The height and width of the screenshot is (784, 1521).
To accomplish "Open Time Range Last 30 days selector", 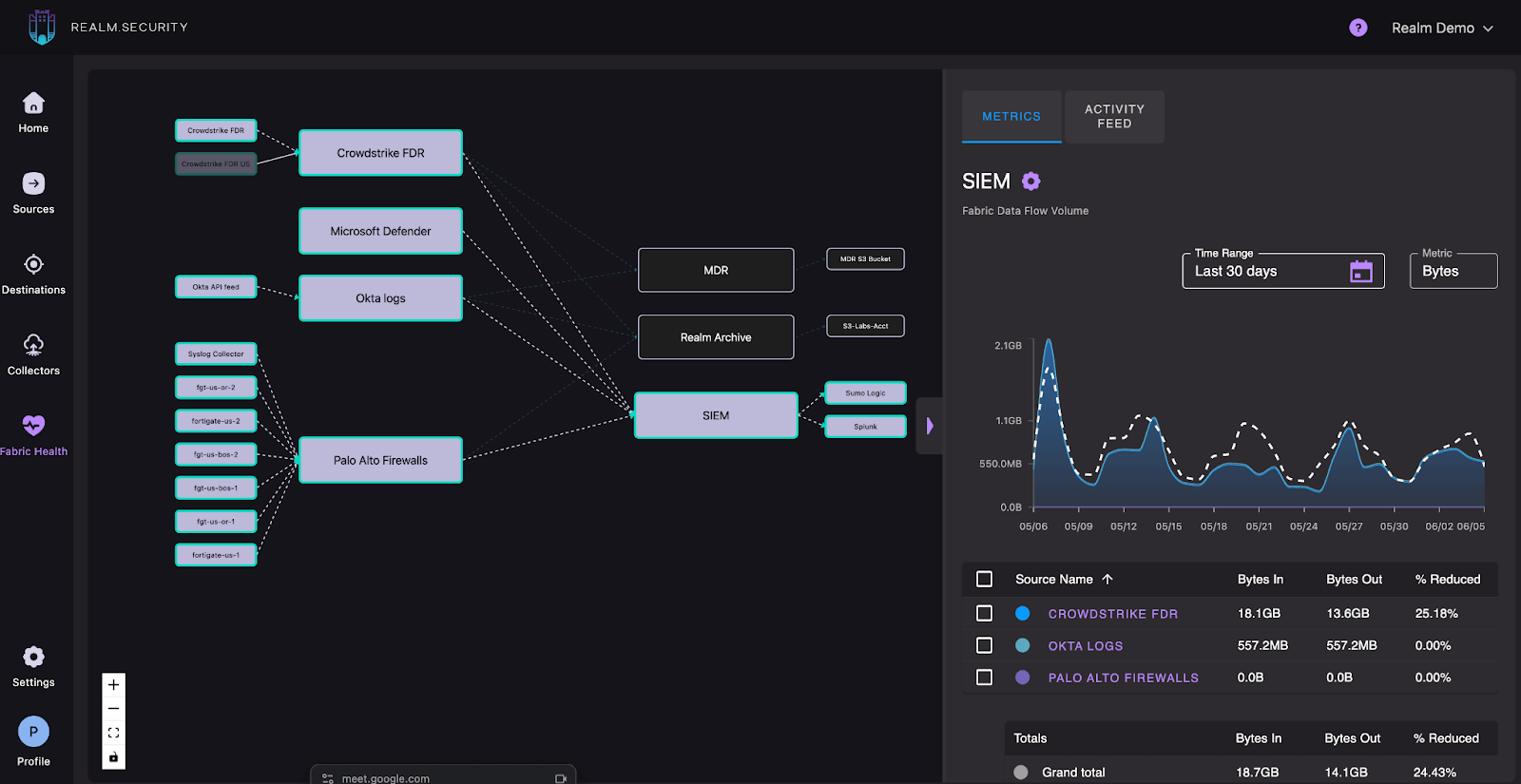I will 1283,271.
